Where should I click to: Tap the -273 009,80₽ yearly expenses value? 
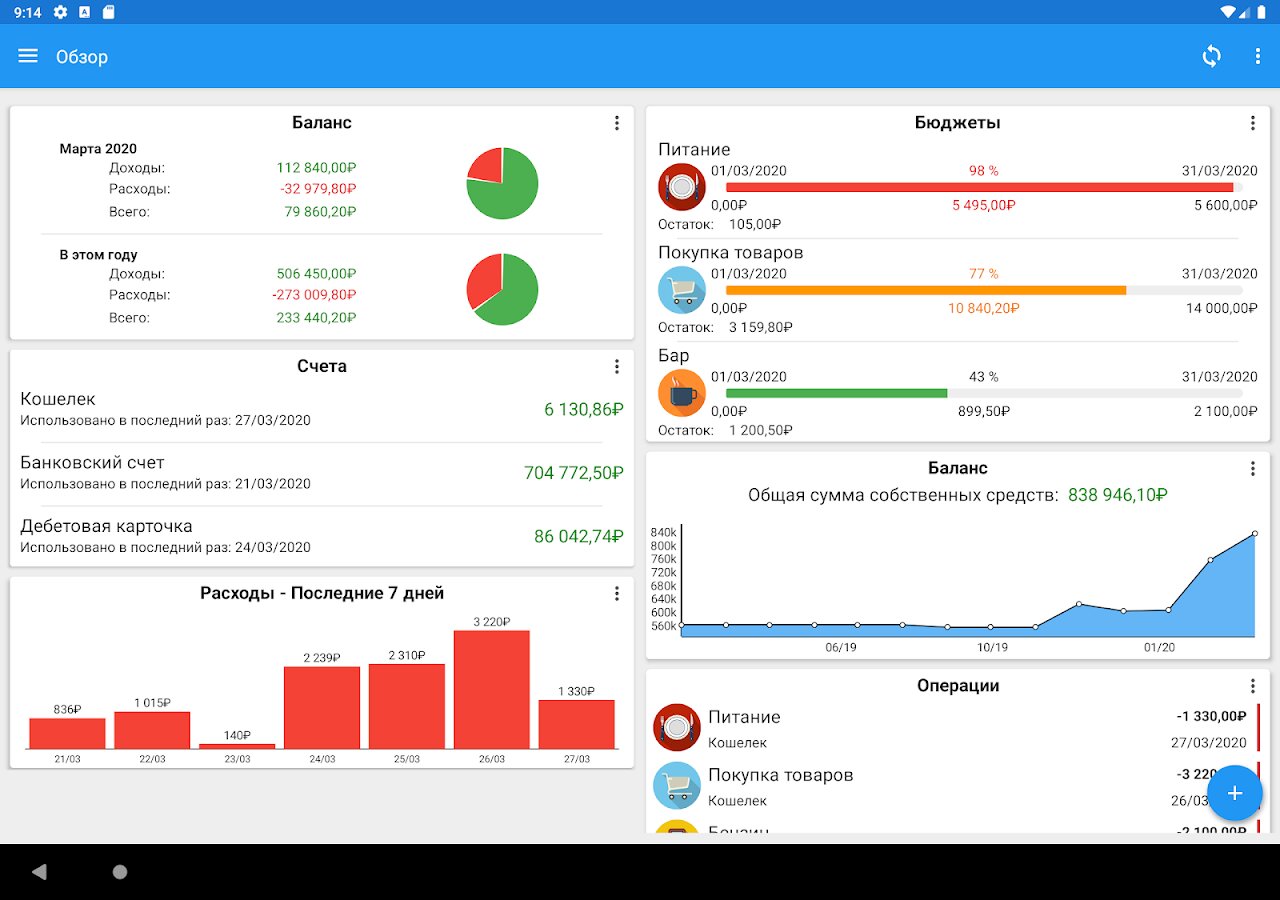pos(314,295)
